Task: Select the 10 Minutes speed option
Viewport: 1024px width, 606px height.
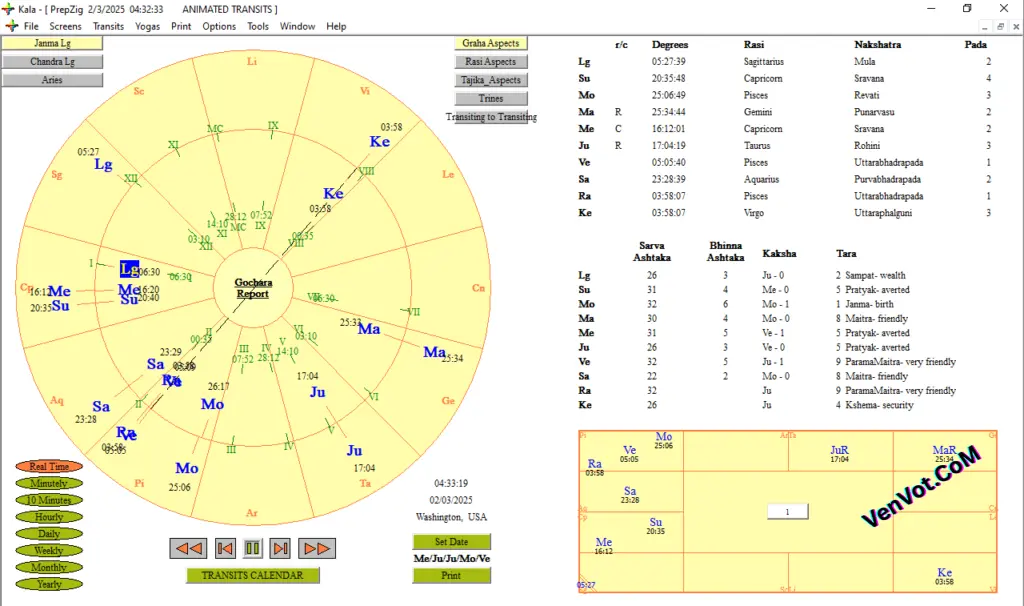Action: tap(49, 500)
